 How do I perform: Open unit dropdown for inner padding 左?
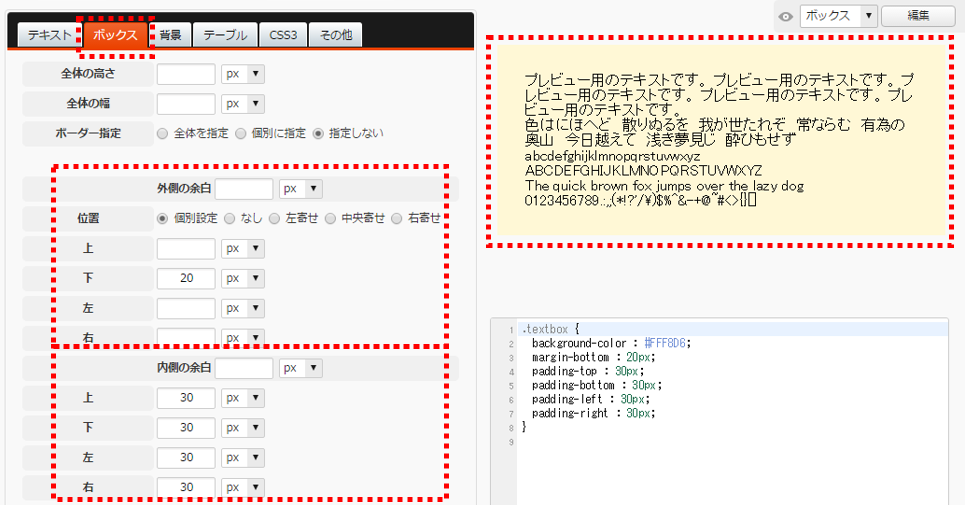pos(243,458)
